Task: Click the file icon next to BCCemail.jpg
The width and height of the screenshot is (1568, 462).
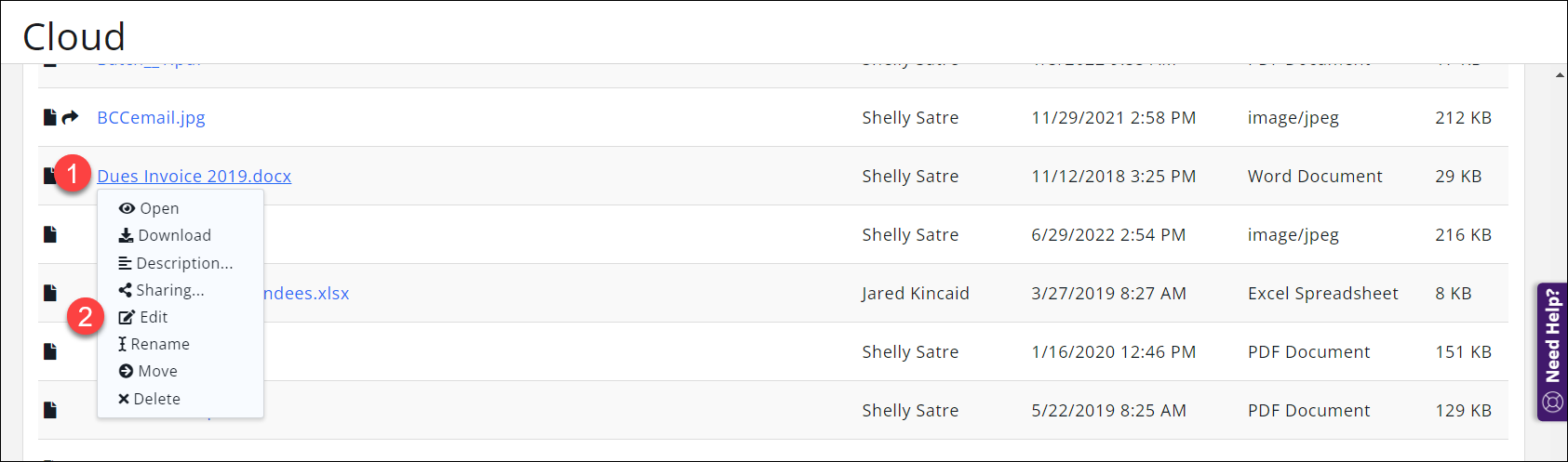Action: pos(50,117)
